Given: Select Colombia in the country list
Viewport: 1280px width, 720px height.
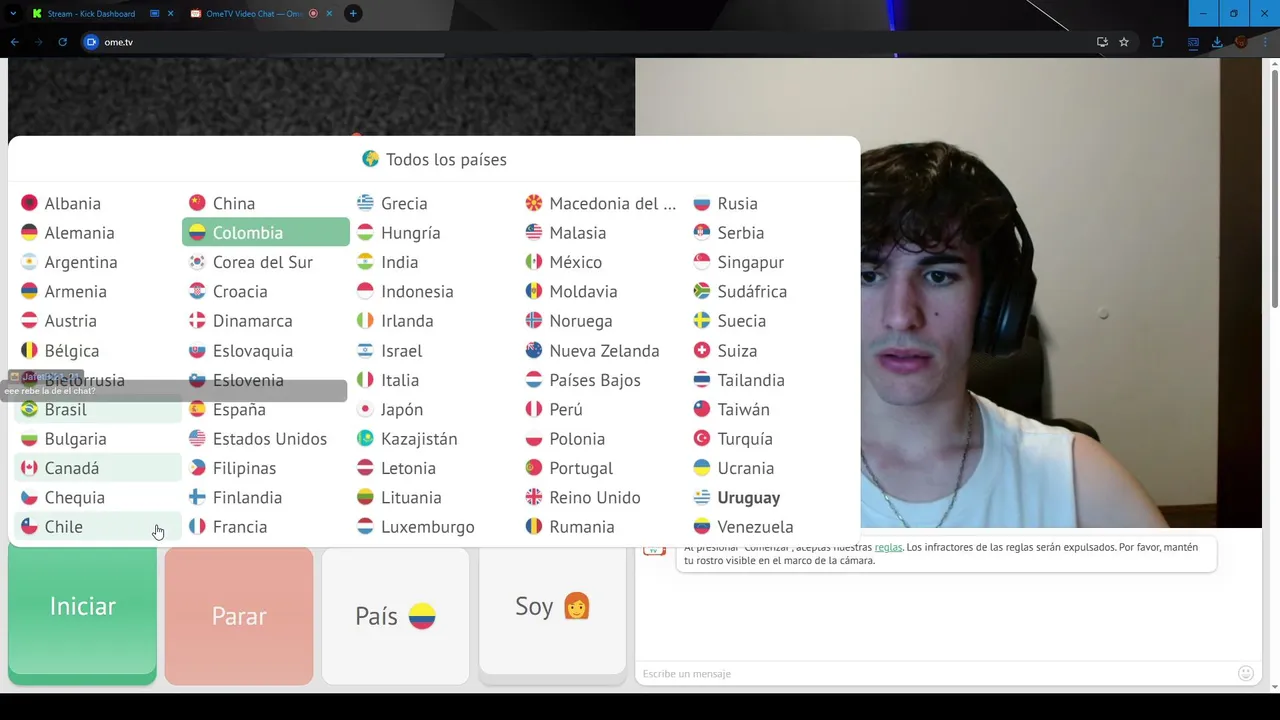Looking at the screenshot, I should pyautogui.click(x=265, y=232).
